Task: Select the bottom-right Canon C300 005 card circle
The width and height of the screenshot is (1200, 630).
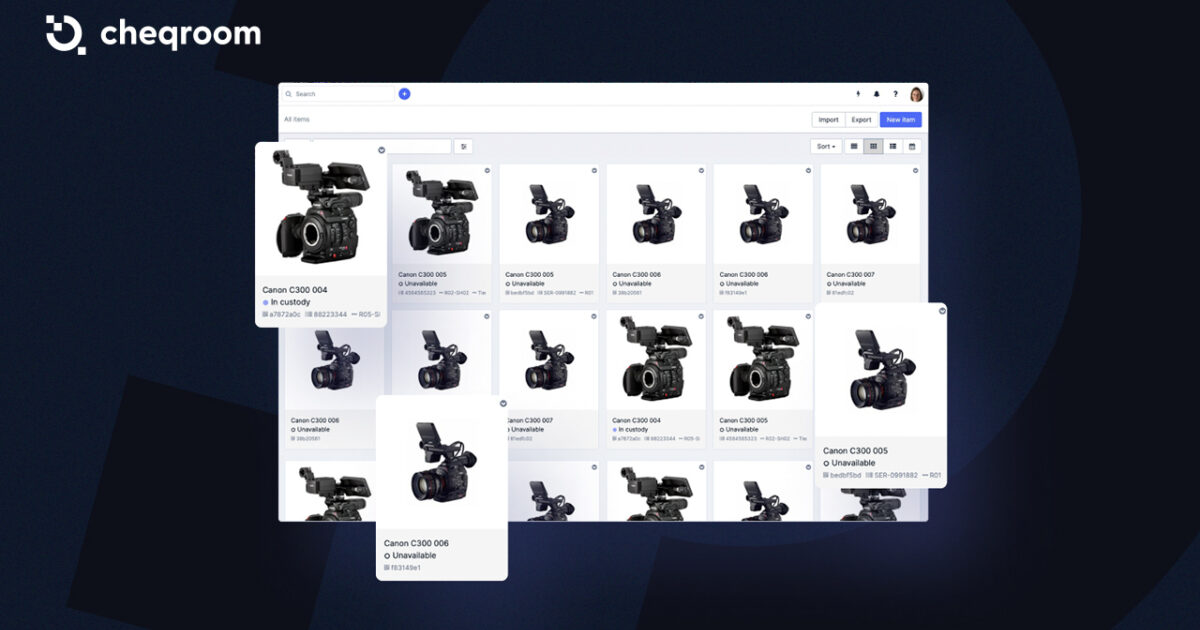Action: (x=940, y=311)
